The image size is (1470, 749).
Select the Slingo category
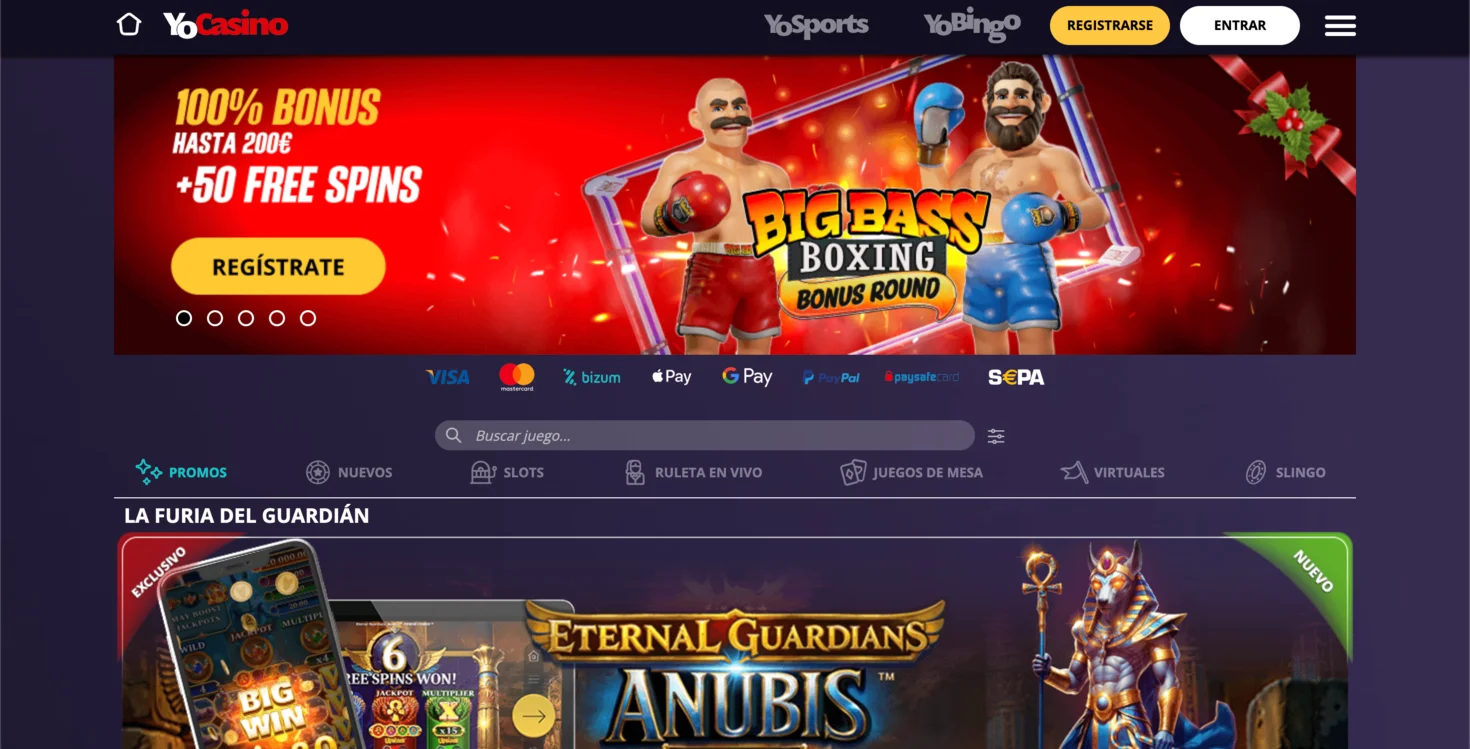(x=1285, y=472)
